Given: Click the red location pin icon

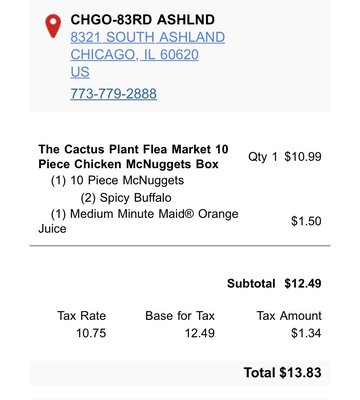Looking at the screenshot, I should tap(53, 26).
